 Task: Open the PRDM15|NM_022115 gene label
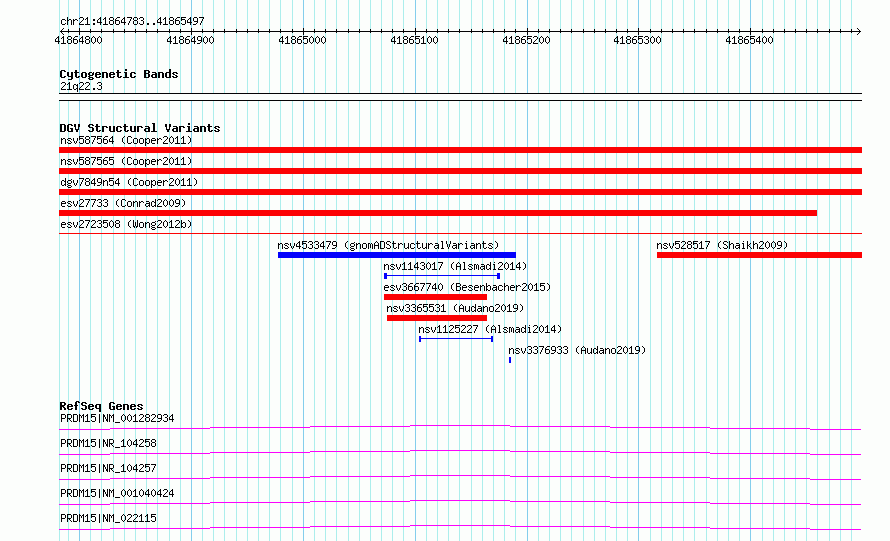(x=108, y=518)
